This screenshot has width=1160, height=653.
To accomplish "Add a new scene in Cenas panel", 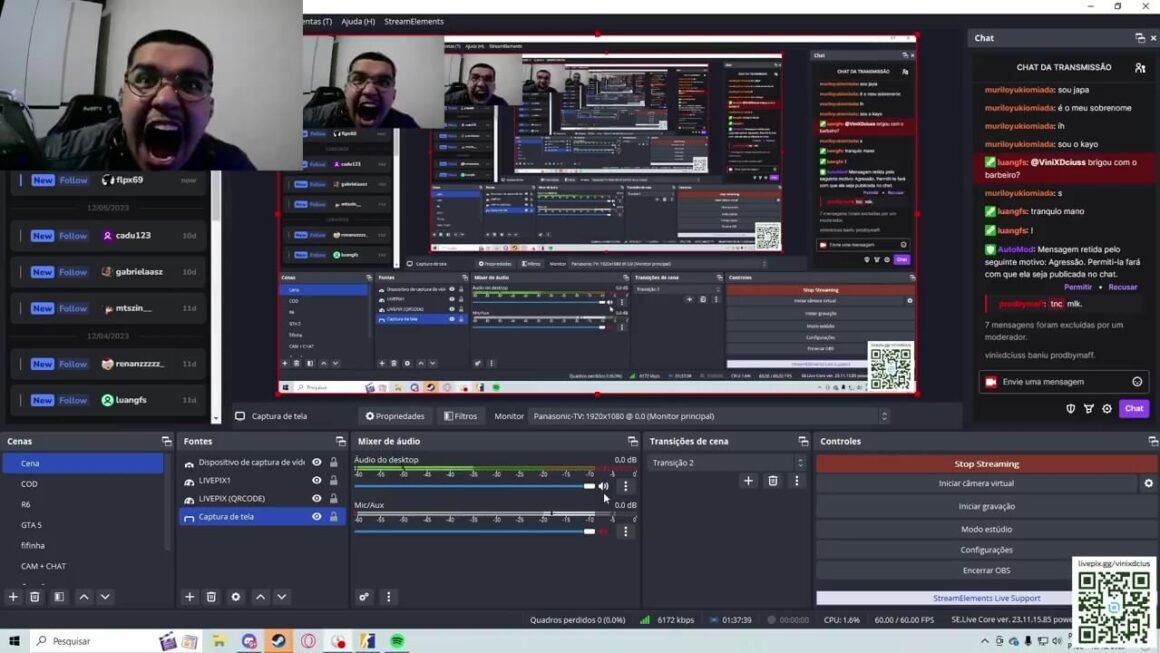I will (x=13, y=597).
